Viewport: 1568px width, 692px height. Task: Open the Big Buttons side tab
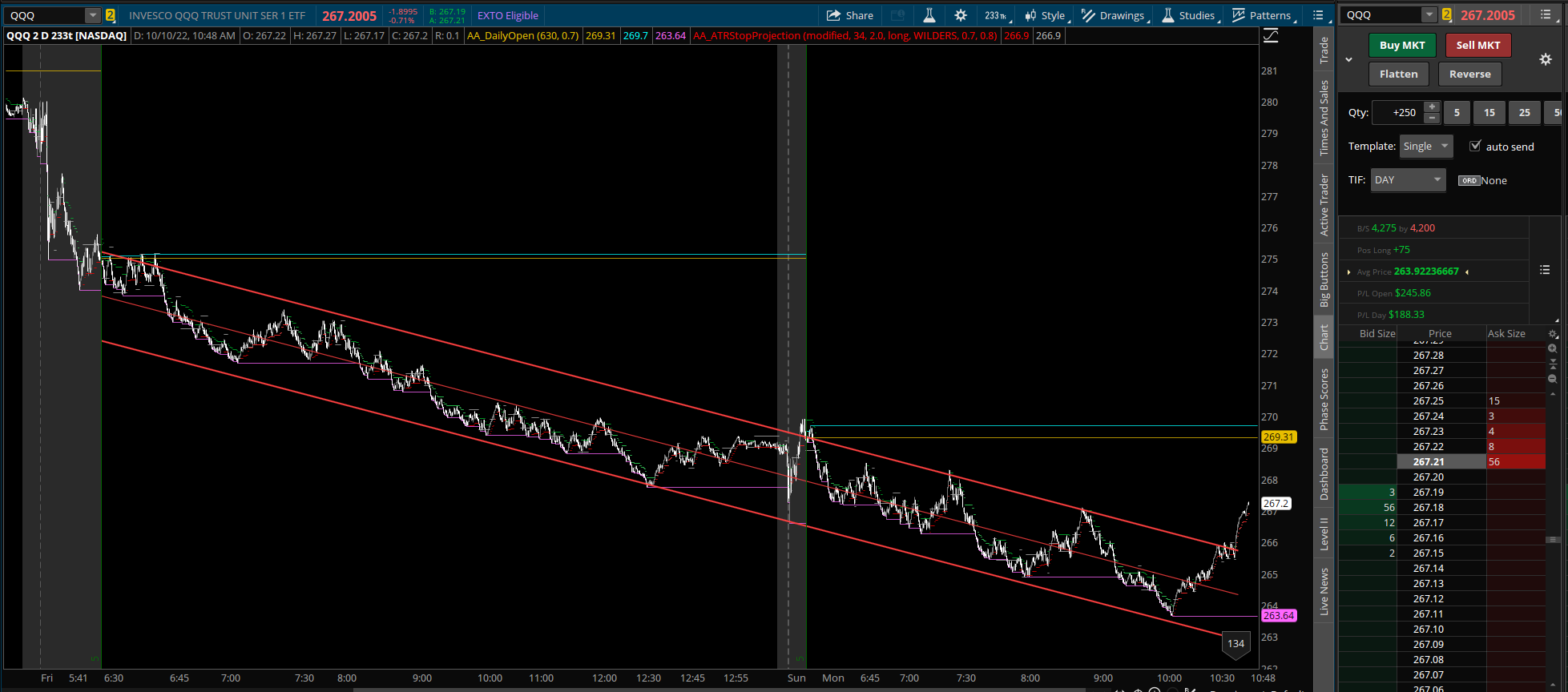pos(1324,280)
